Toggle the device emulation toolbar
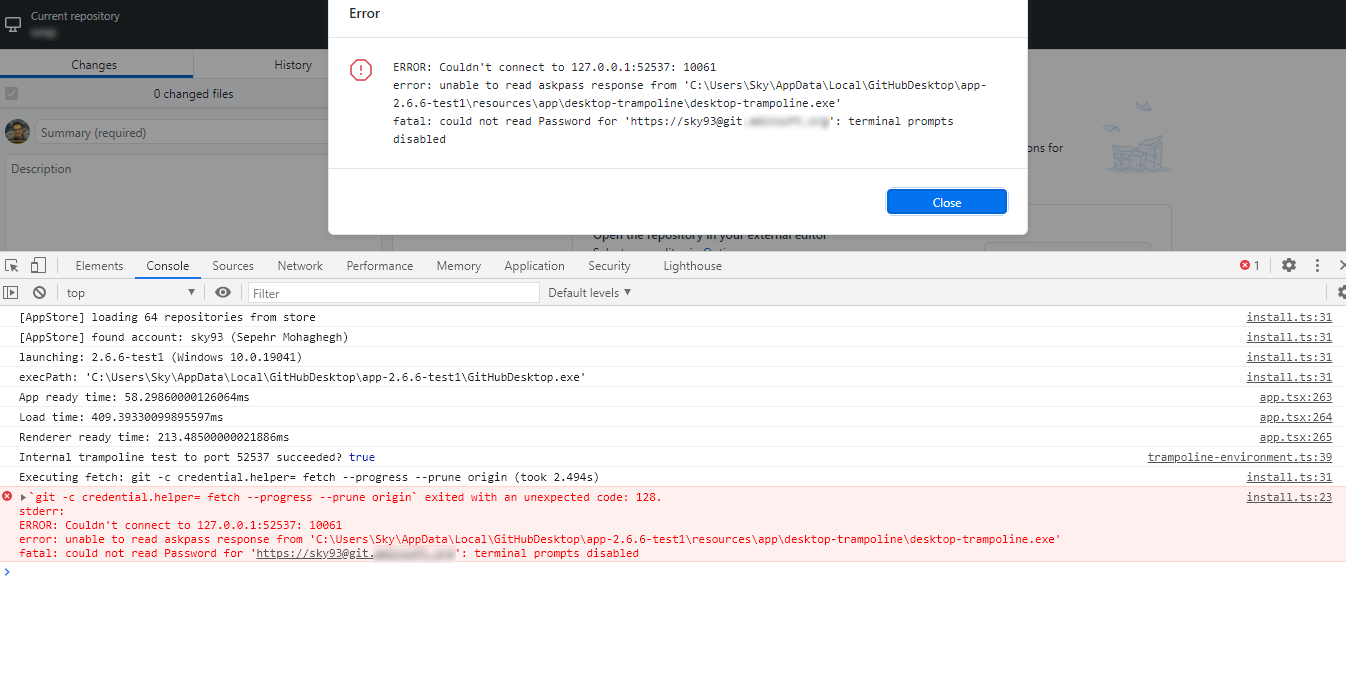Screen dimensions: 1346x679 [x=37, y=265]
